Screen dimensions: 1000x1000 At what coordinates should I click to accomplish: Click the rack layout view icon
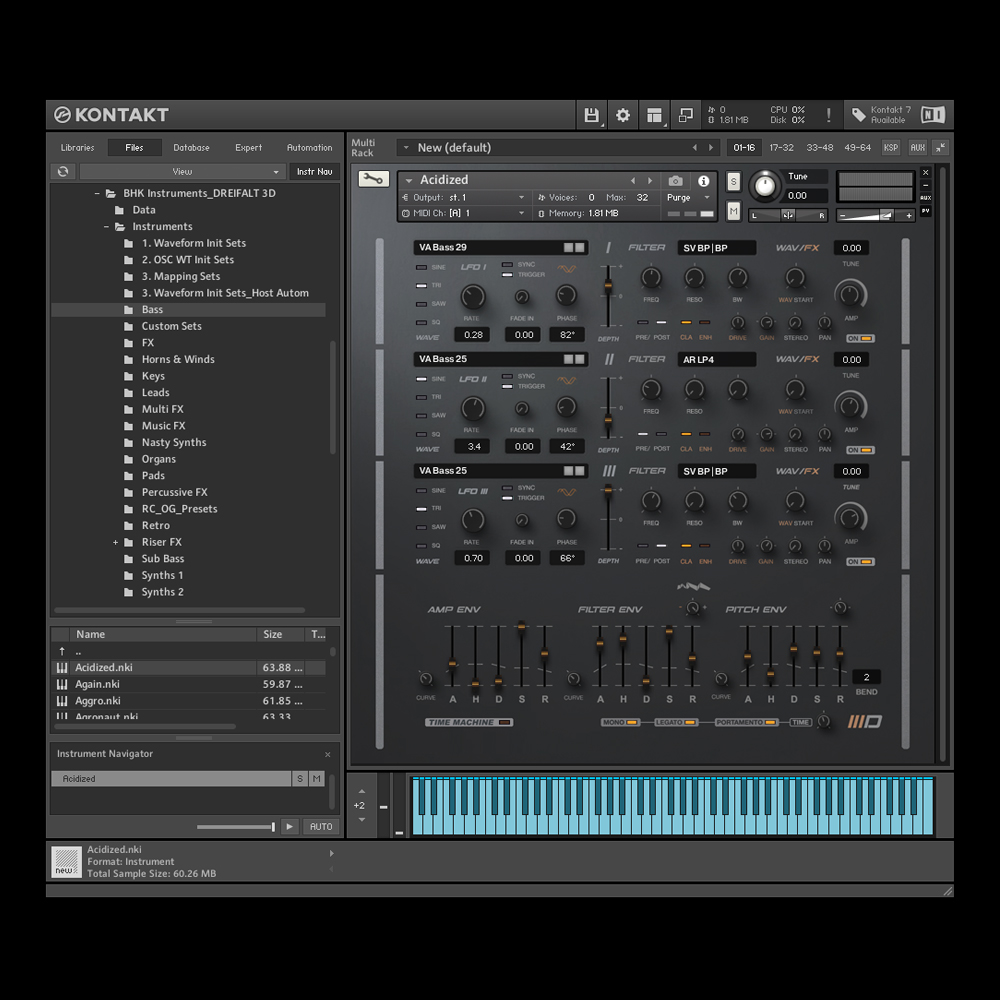point(654,115)
